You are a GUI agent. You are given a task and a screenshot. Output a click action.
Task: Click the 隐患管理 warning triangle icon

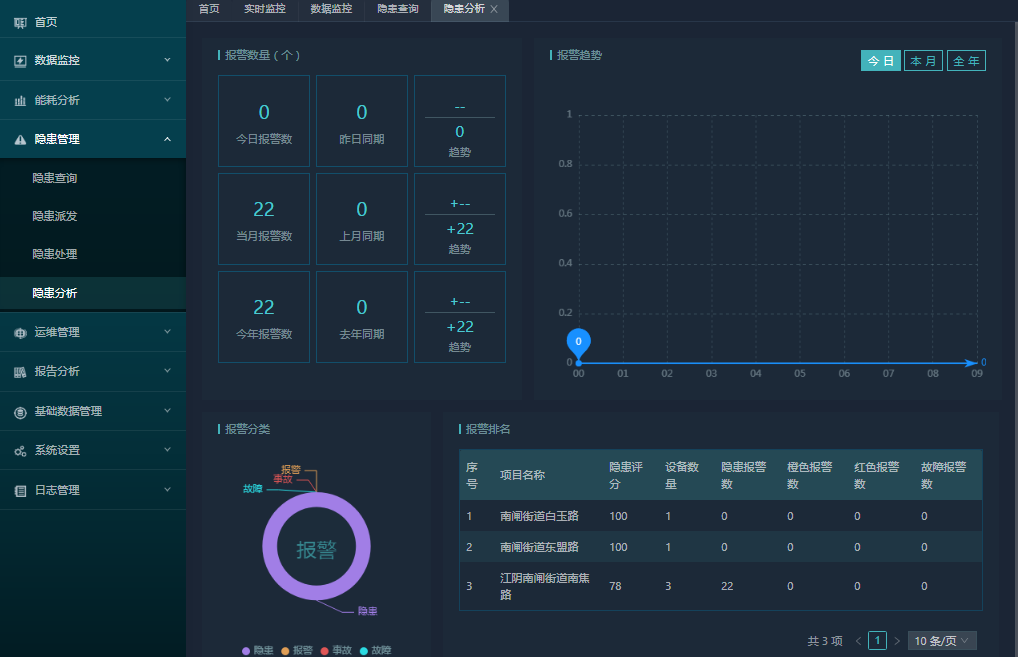pyautogui.click(x=20, y=140)
